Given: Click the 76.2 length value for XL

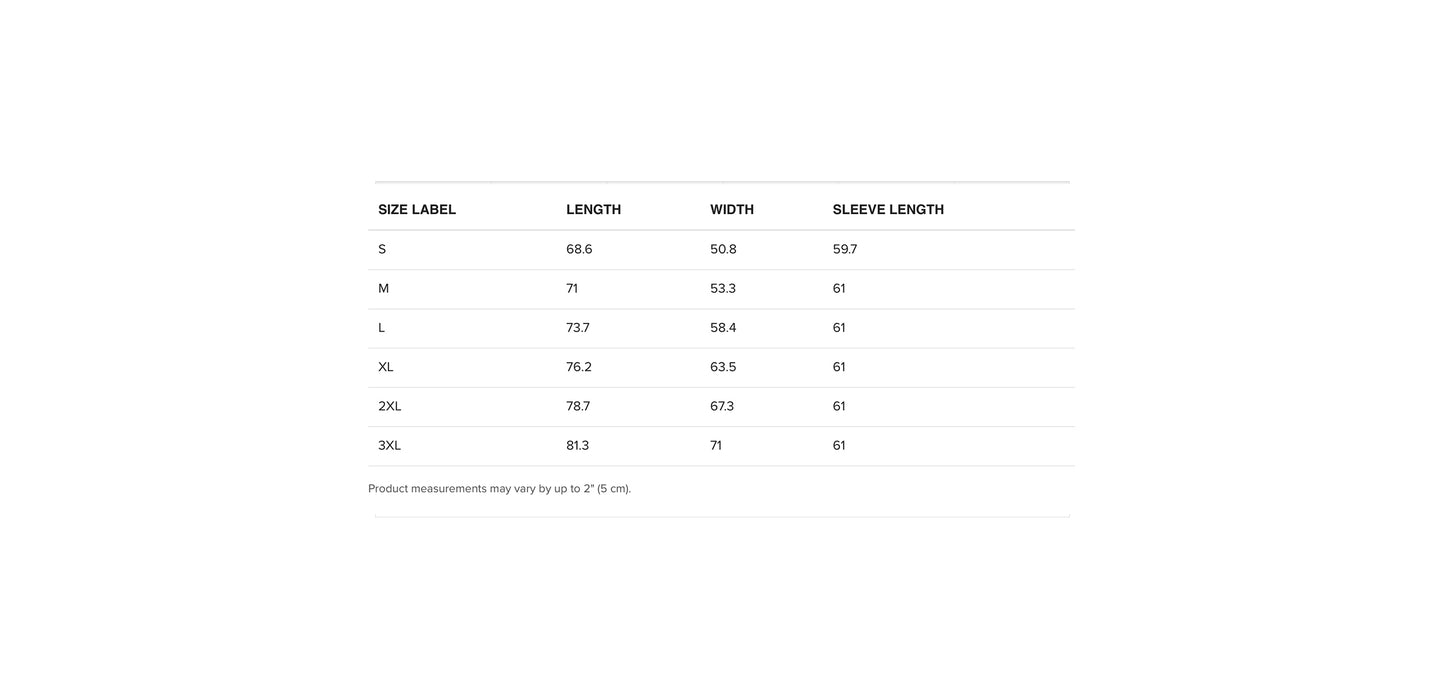Looking at the screenshot, I should [579, 367].
